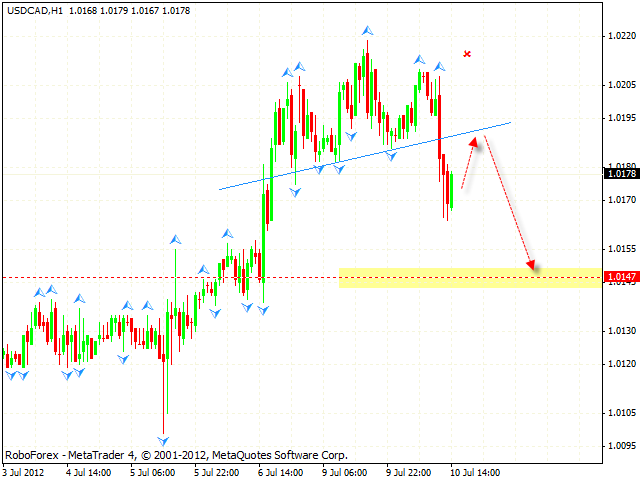This screenshot has width=640, height=480.
Task: Select the last green candle on the chart
Action: click(x=451, y=190)
